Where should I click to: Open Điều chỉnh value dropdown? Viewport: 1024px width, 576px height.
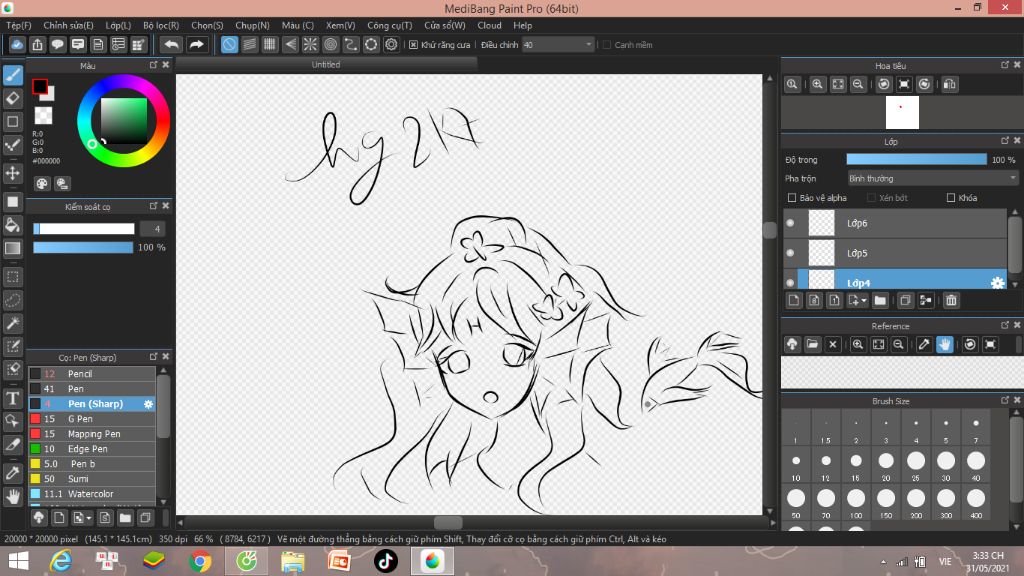coord(558,44)
